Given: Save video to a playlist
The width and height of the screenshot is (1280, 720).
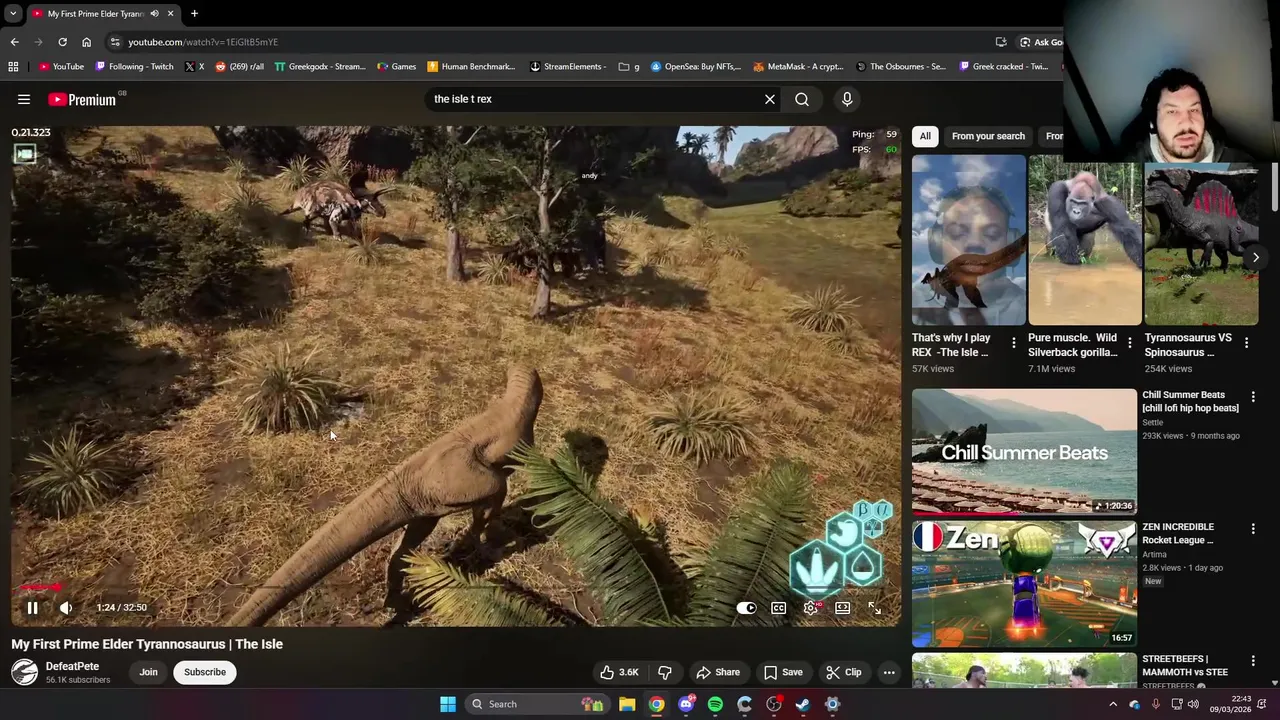Looking at the screenshot, I should [783, 672].
